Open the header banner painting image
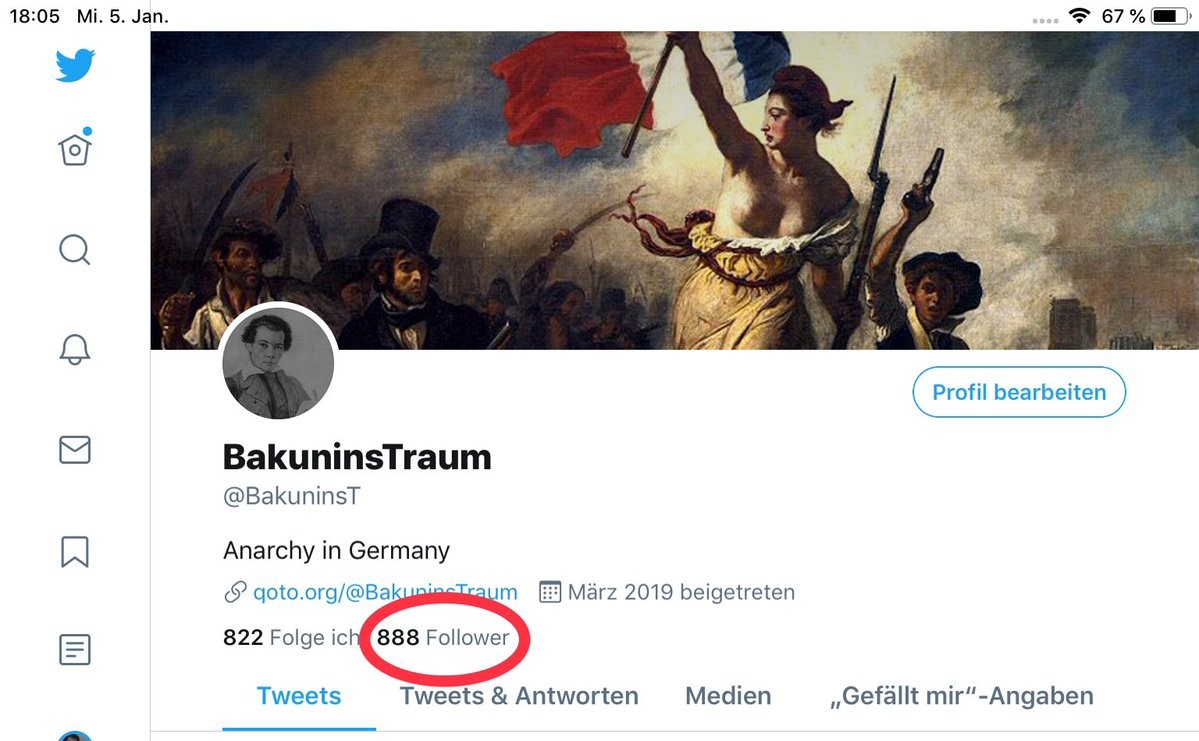1199x741 pixels. pyautogui.click(x=674, y=190)
